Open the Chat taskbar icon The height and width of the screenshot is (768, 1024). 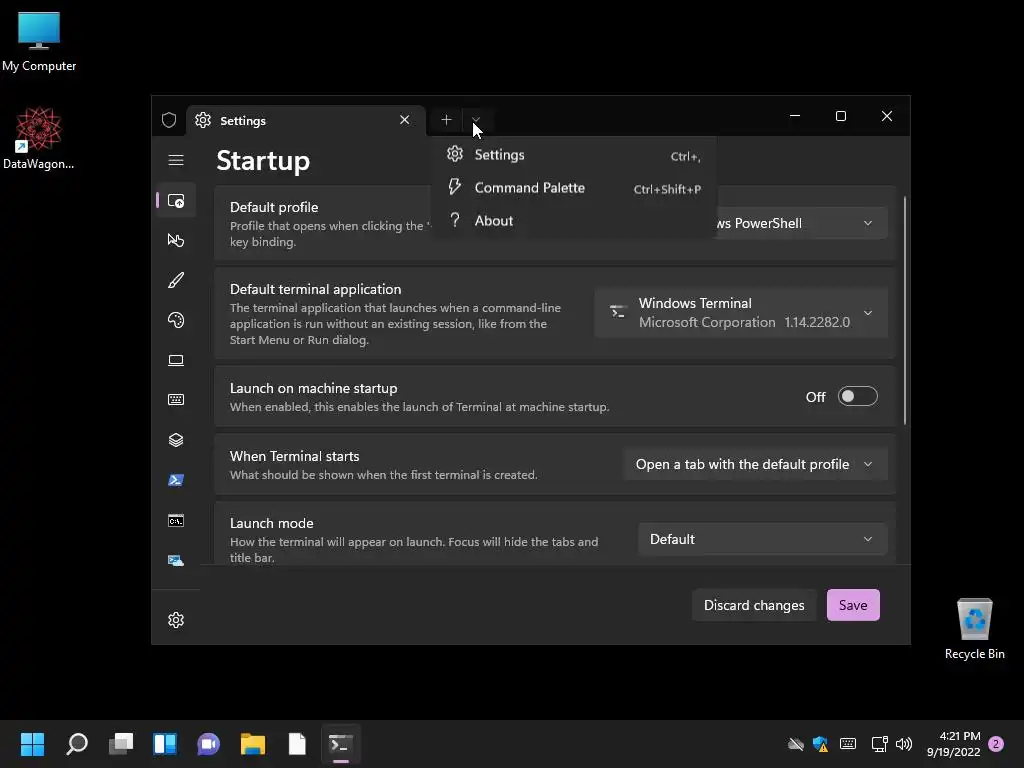pos(208,744)
